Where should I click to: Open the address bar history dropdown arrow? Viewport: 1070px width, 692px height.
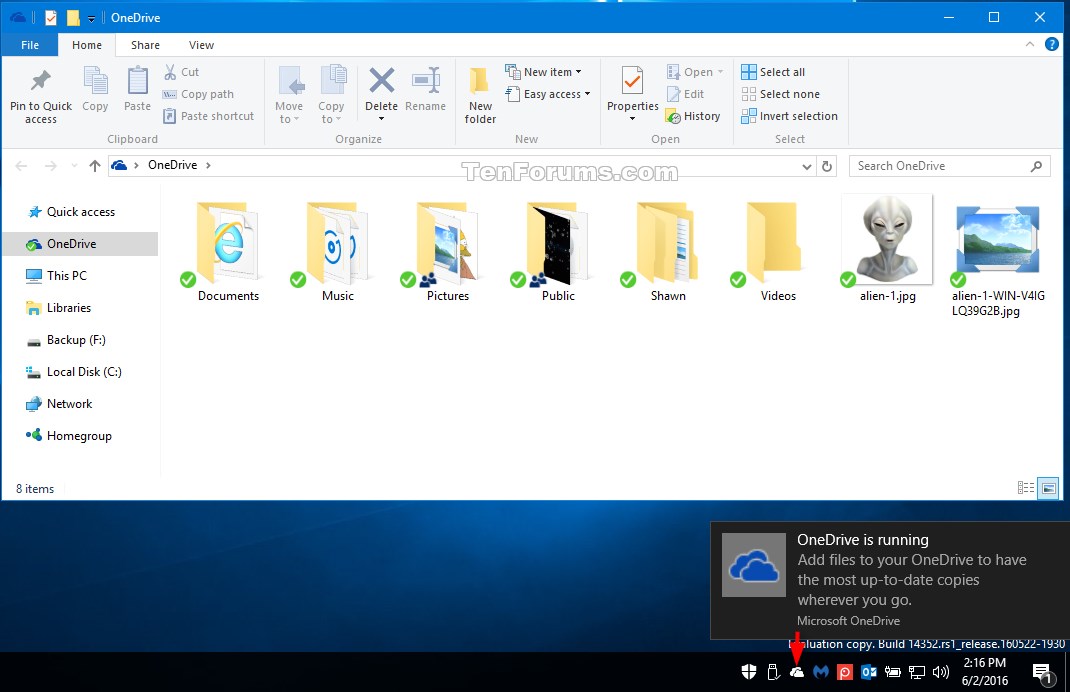[x=806, y=165]
